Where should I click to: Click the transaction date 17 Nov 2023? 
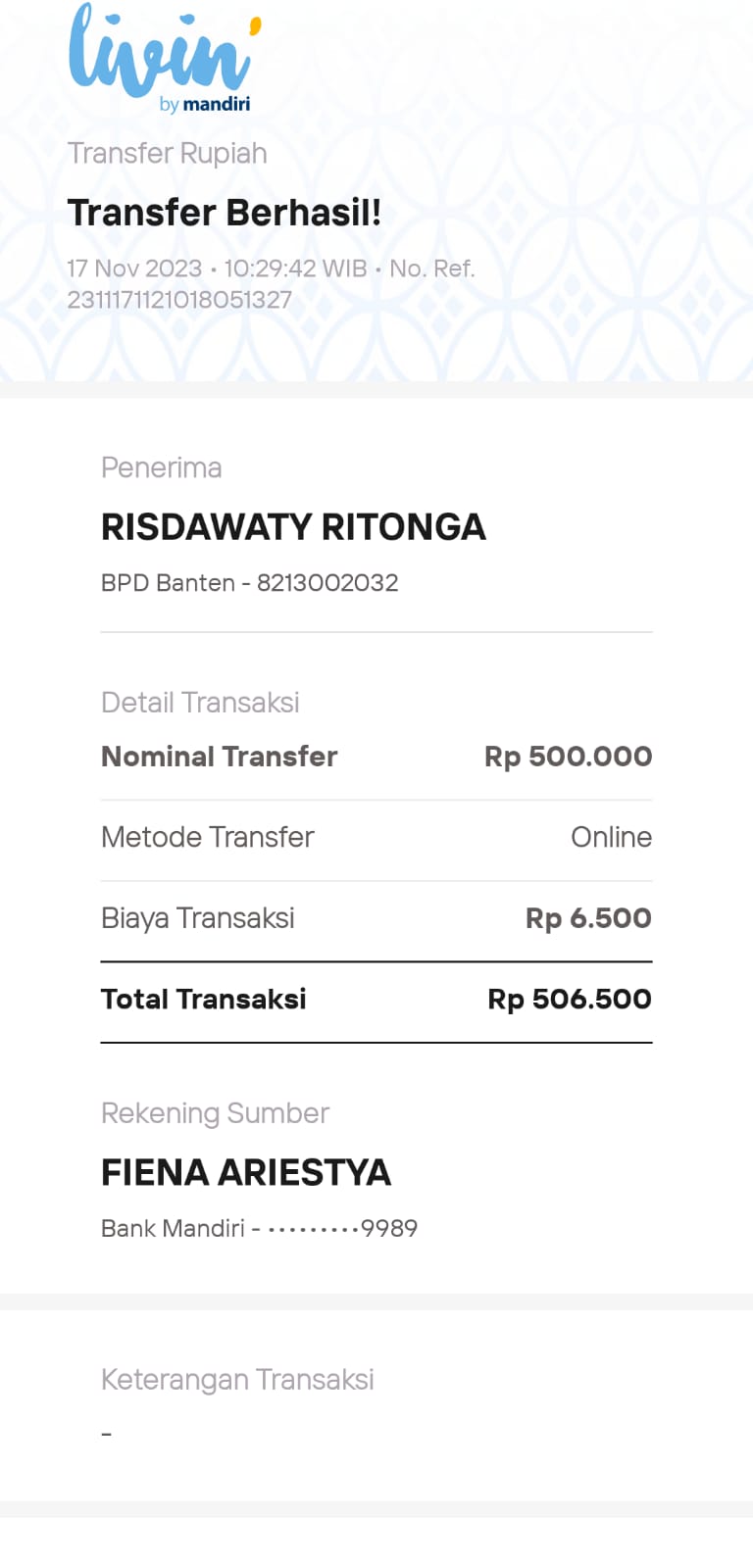click(134, 269)
